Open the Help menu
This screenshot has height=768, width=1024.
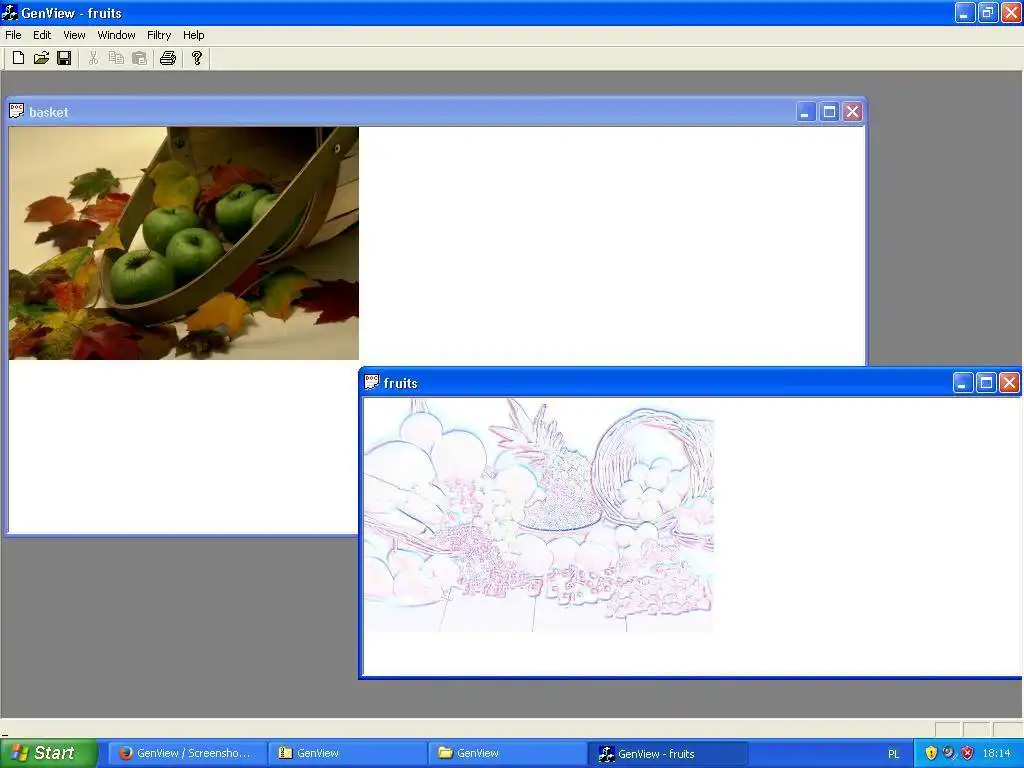193,35
